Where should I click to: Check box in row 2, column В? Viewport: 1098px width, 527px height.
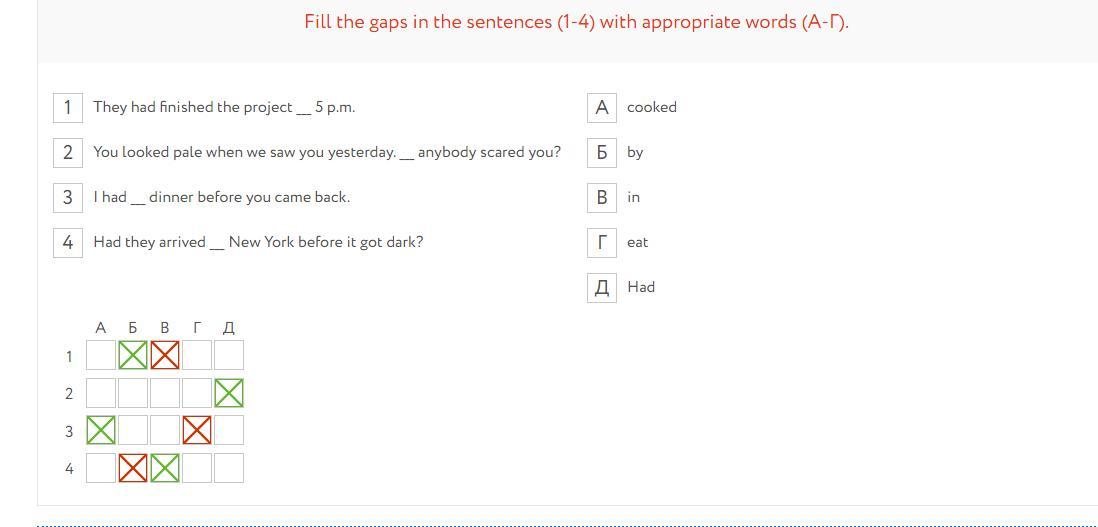(165, 393)
